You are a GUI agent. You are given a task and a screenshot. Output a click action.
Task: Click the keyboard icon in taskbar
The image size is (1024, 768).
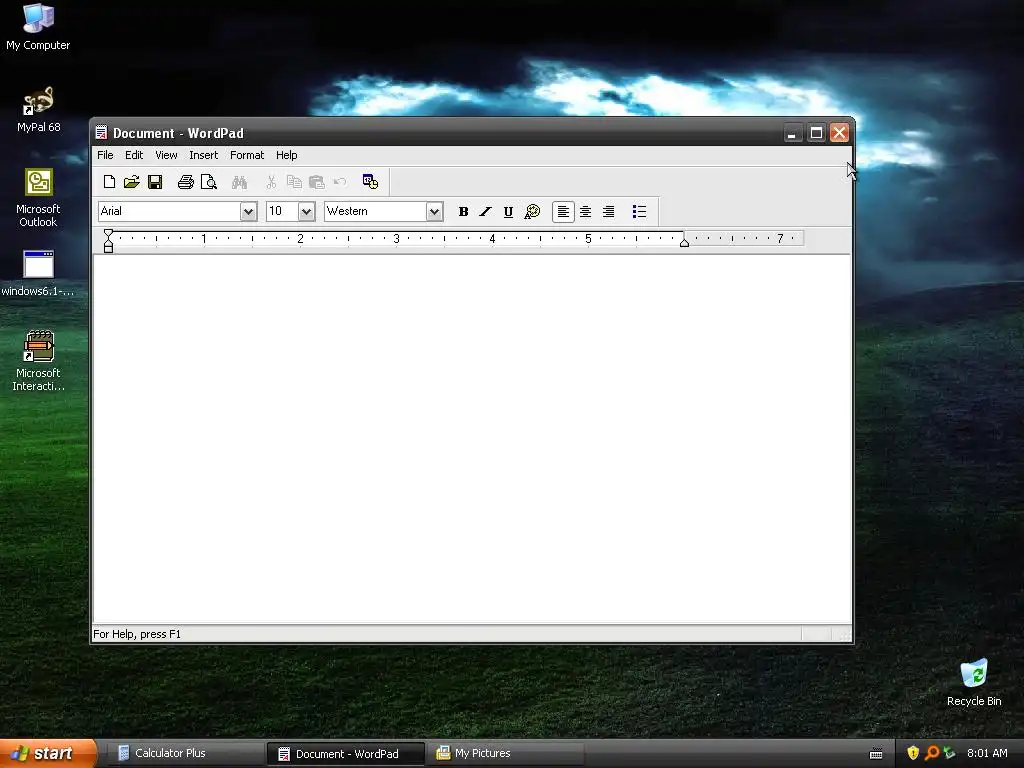pos(876,754)
